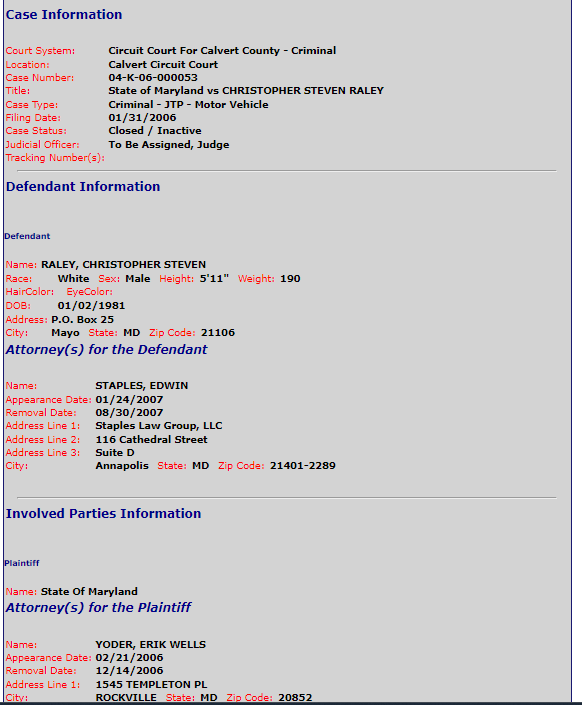The width and height of the screenshot is (582, 705).
Task: Click Closed / Inactive case status
Action: (x=155, y=130)
